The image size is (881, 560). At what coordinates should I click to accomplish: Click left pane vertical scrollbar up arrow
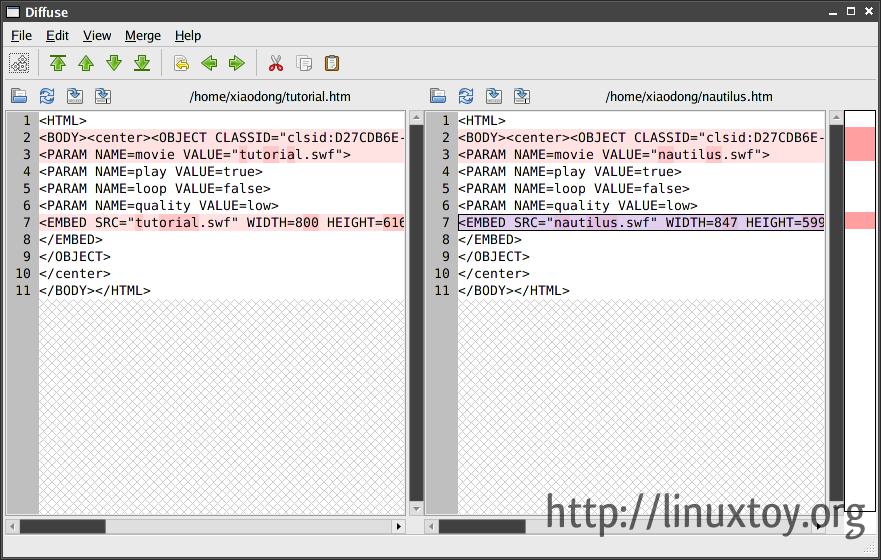[416, 117]
